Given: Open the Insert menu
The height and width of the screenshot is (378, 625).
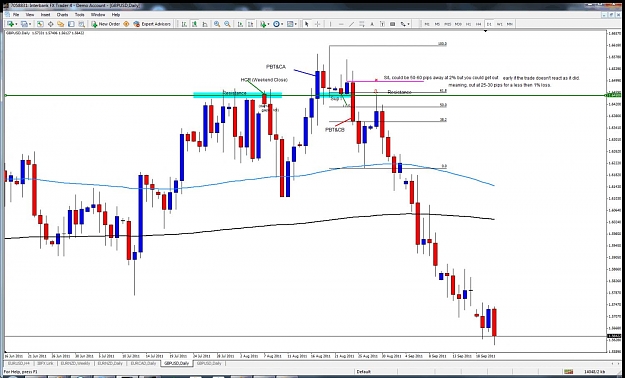Looking at the screenshot, I should [45, 14].
